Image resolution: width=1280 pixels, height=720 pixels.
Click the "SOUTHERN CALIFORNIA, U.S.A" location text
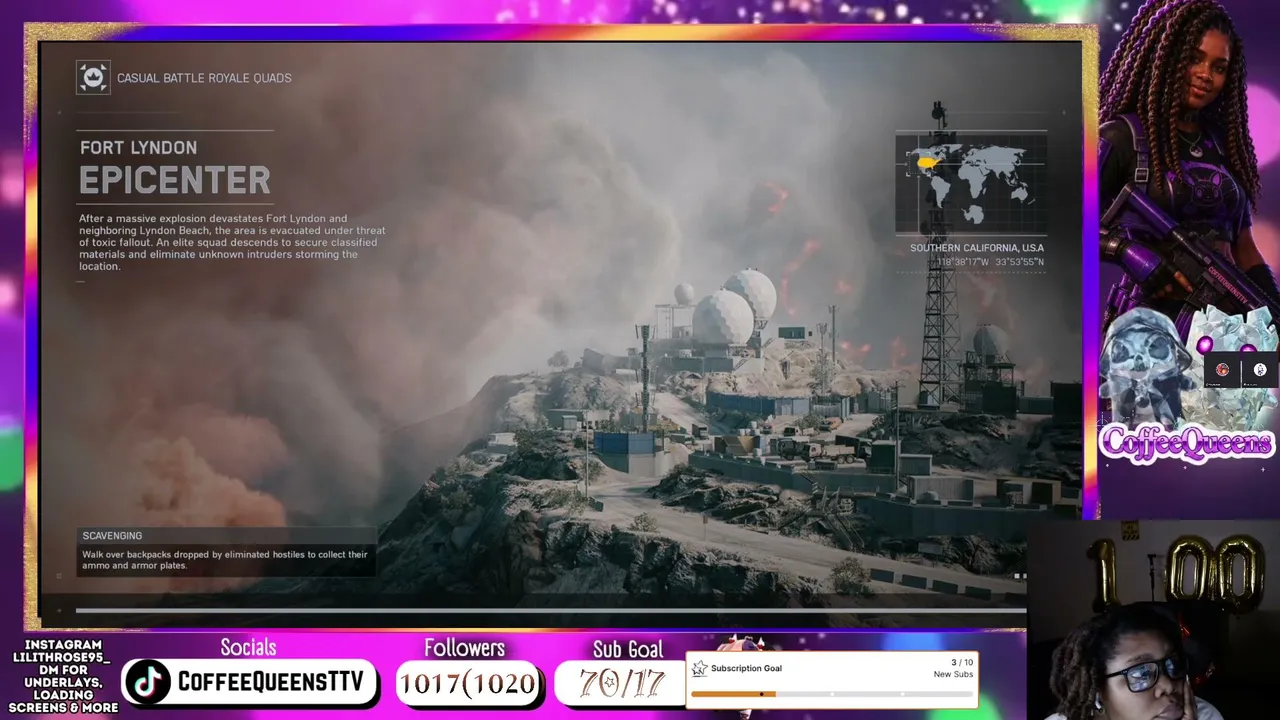pos(977,248)
